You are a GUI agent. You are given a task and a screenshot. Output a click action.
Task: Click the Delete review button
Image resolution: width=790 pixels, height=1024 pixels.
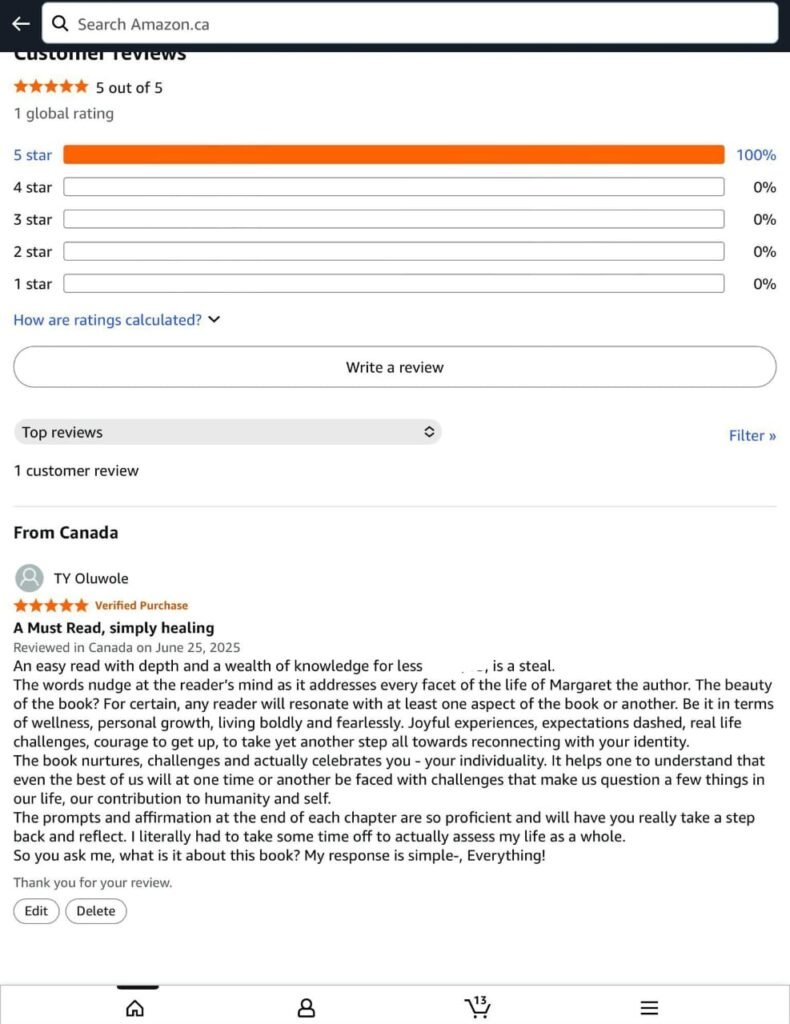coord(96,911)
